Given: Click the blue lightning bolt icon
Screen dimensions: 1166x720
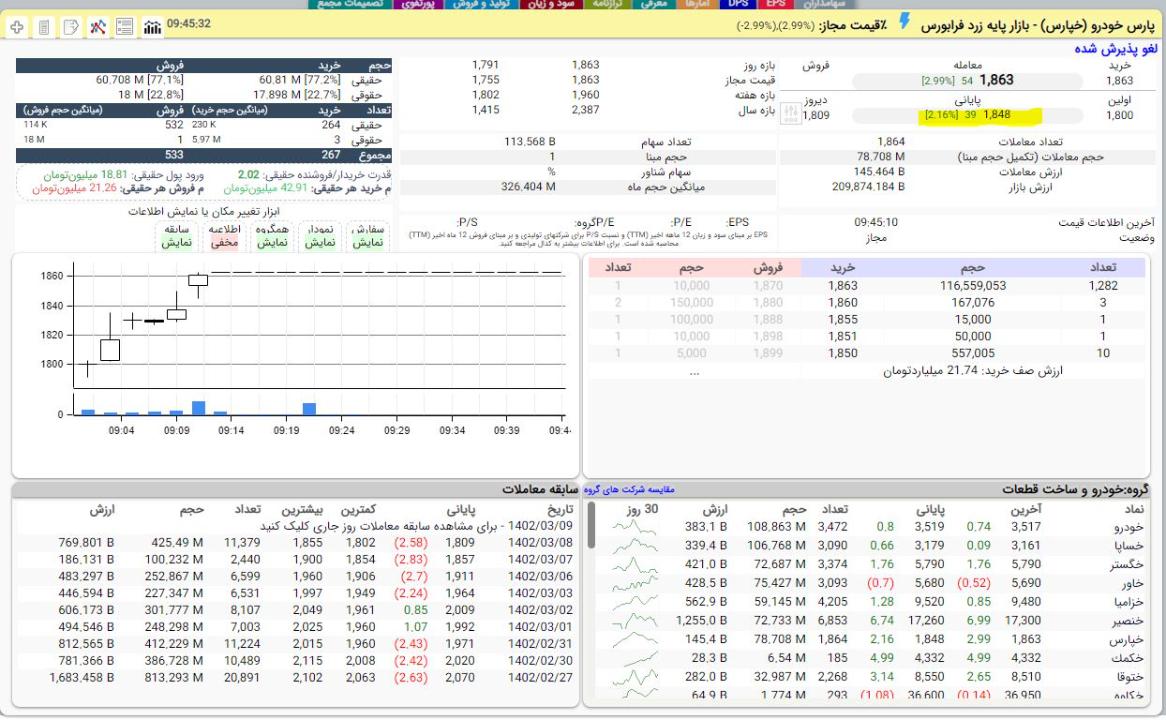Looking at the screenshot, I should point(905,22).
